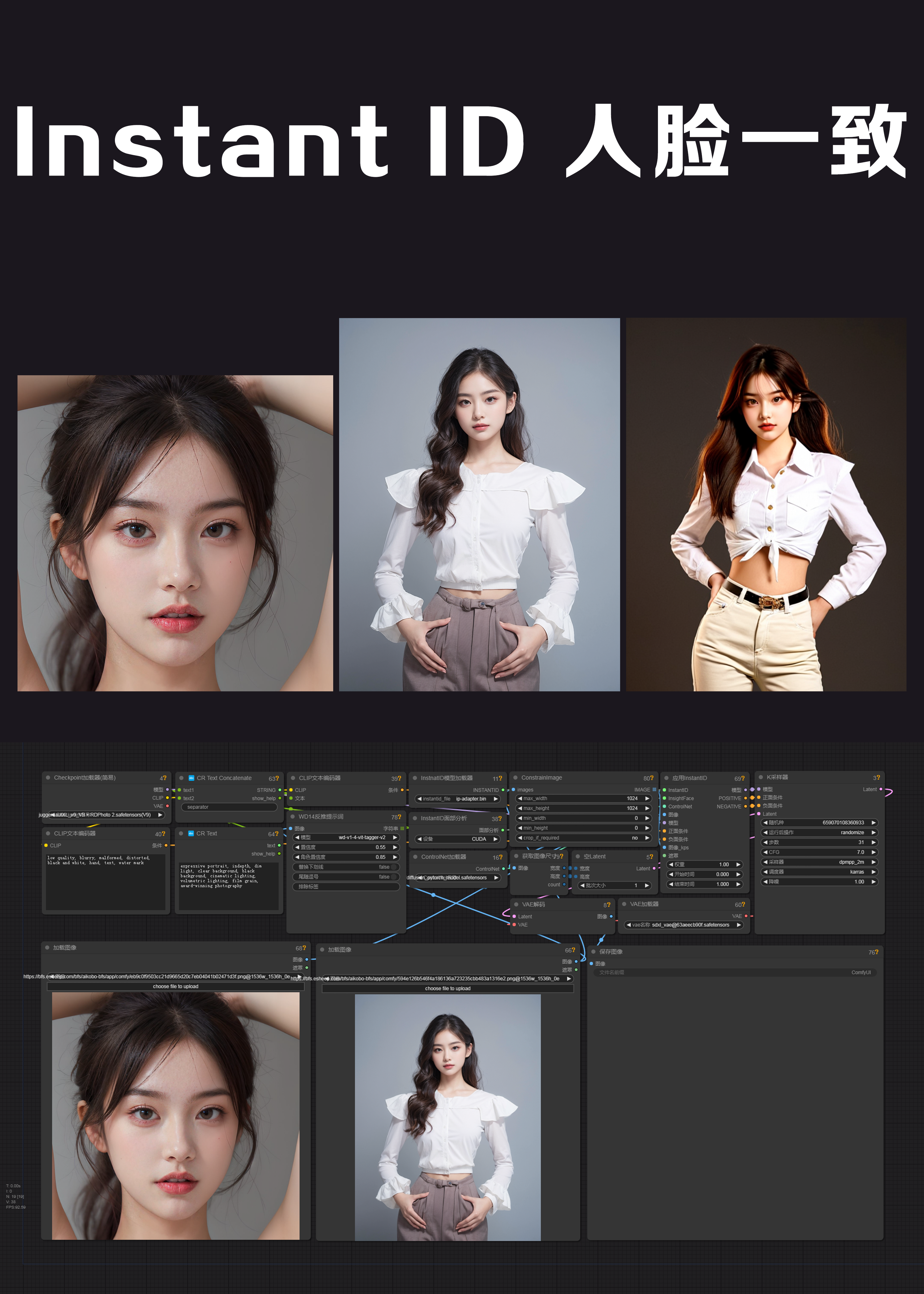Image resolution: width=924 pixels, height=1294 pixels.
Task: Open the 调度器 karras dropdown
Action: tap(820, 872)
